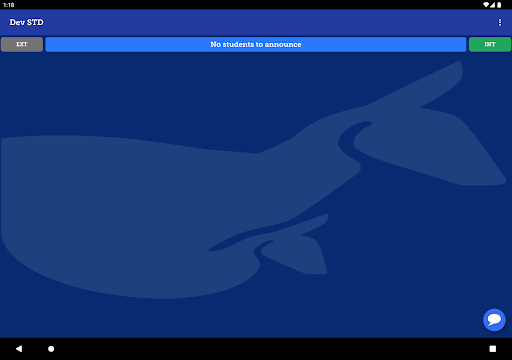Tap the Android back navigation button
This screenshot has width=512, height=360.
[x=19, y=349]
